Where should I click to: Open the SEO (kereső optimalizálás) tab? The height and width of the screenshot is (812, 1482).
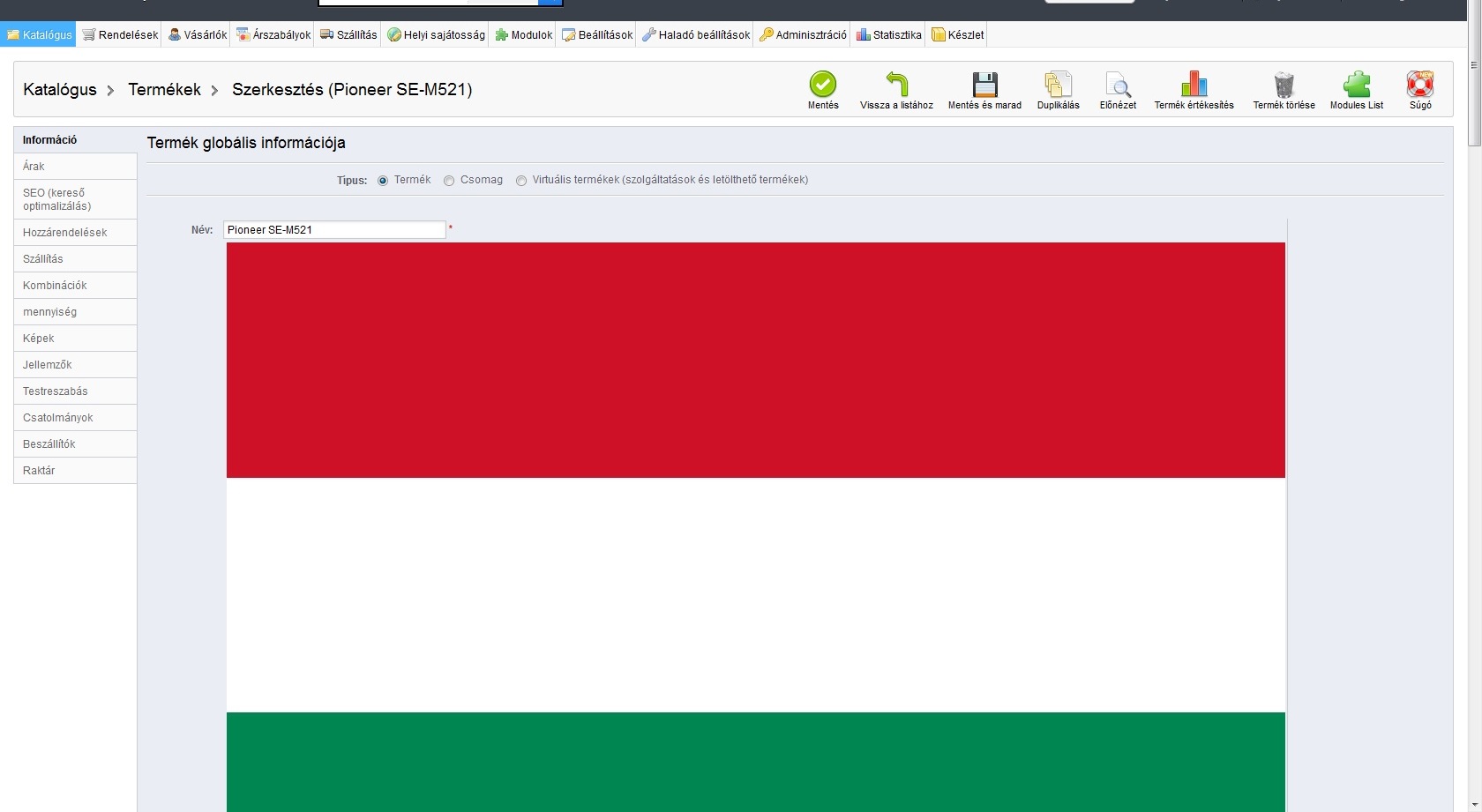point(75,199)
